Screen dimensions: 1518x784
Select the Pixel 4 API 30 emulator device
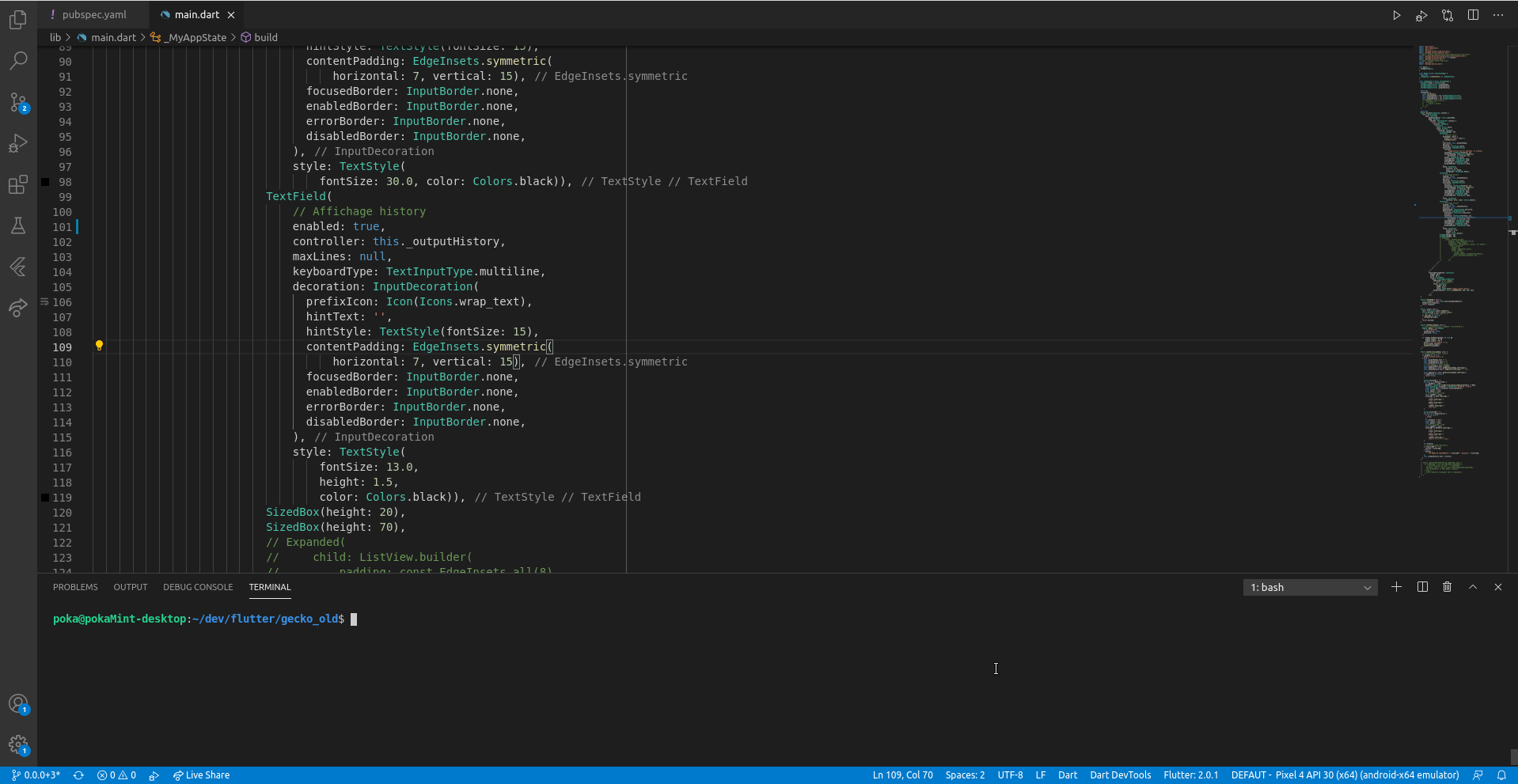[1345, 775]
